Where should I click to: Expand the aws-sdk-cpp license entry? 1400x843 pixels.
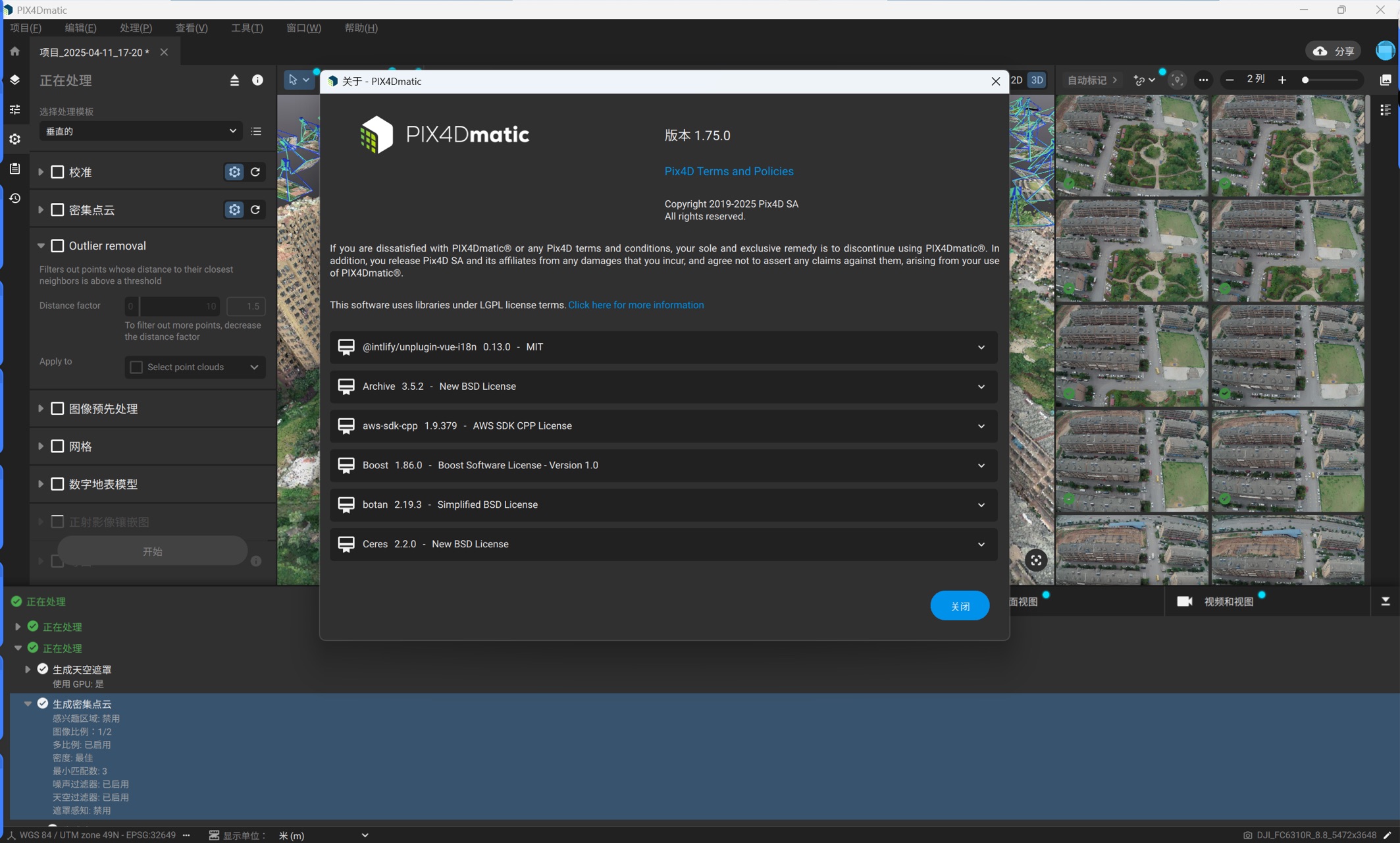coord(663,426)
